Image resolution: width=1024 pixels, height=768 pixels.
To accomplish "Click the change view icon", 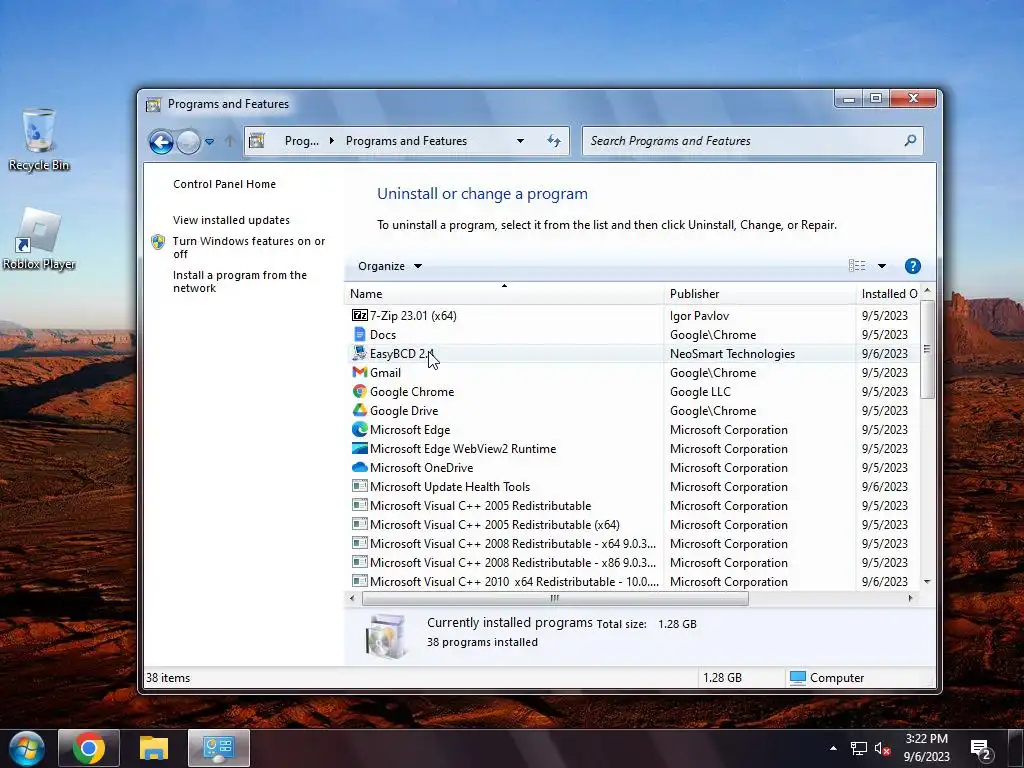I will (857, 266).
